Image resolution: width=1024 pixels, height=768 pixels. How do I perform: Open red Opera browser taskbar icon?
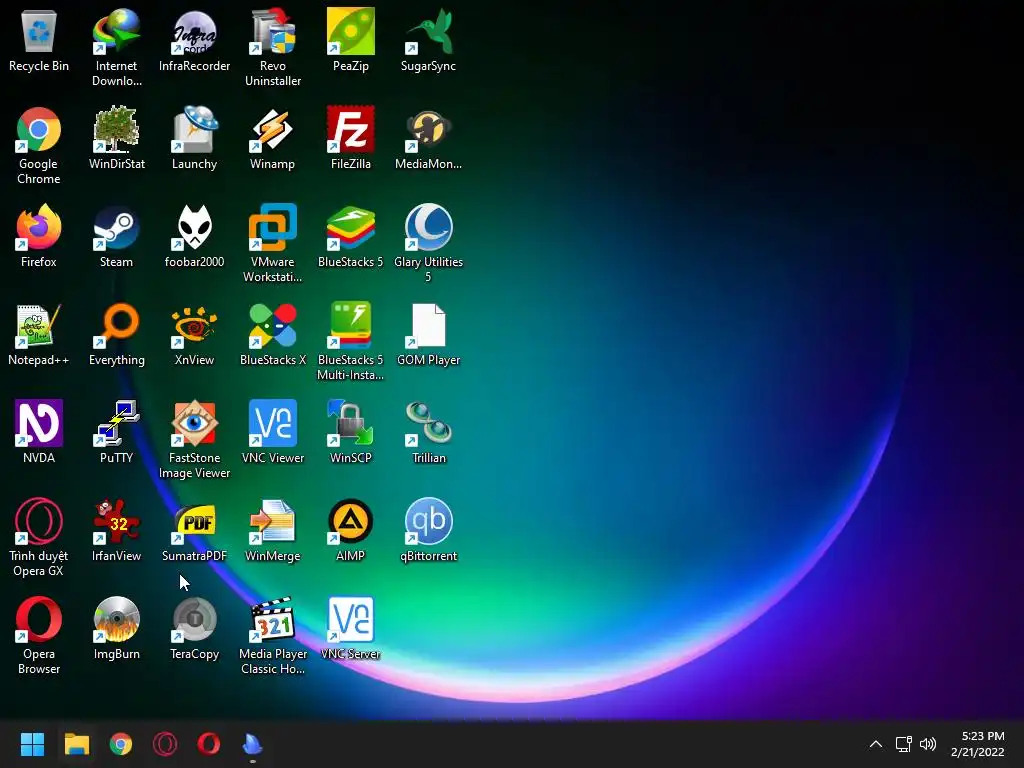coord(209,744)
